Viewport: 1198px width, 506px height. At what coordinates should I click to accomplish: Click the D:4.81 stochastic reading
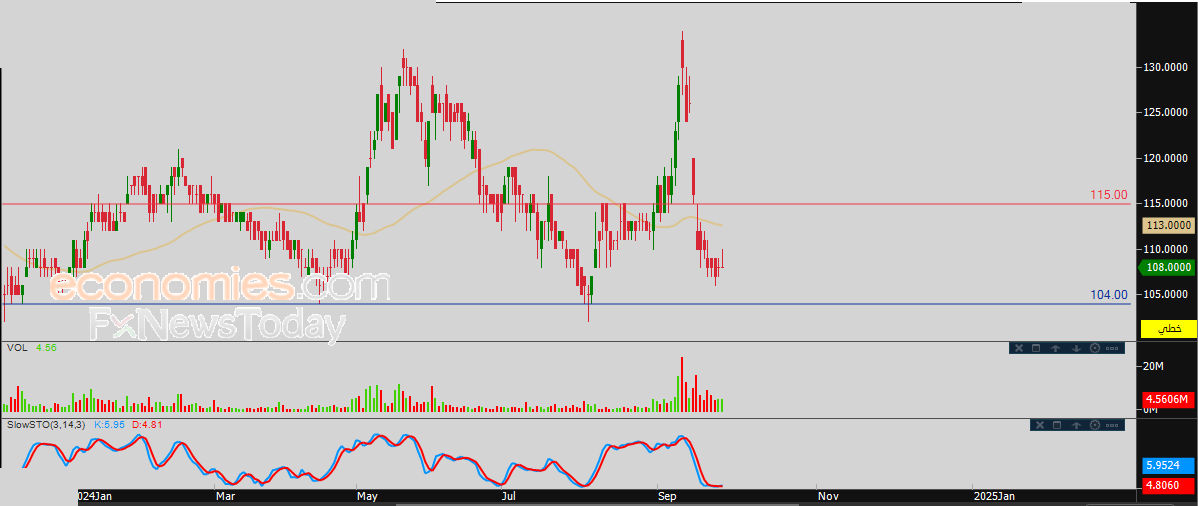point(147,423)
